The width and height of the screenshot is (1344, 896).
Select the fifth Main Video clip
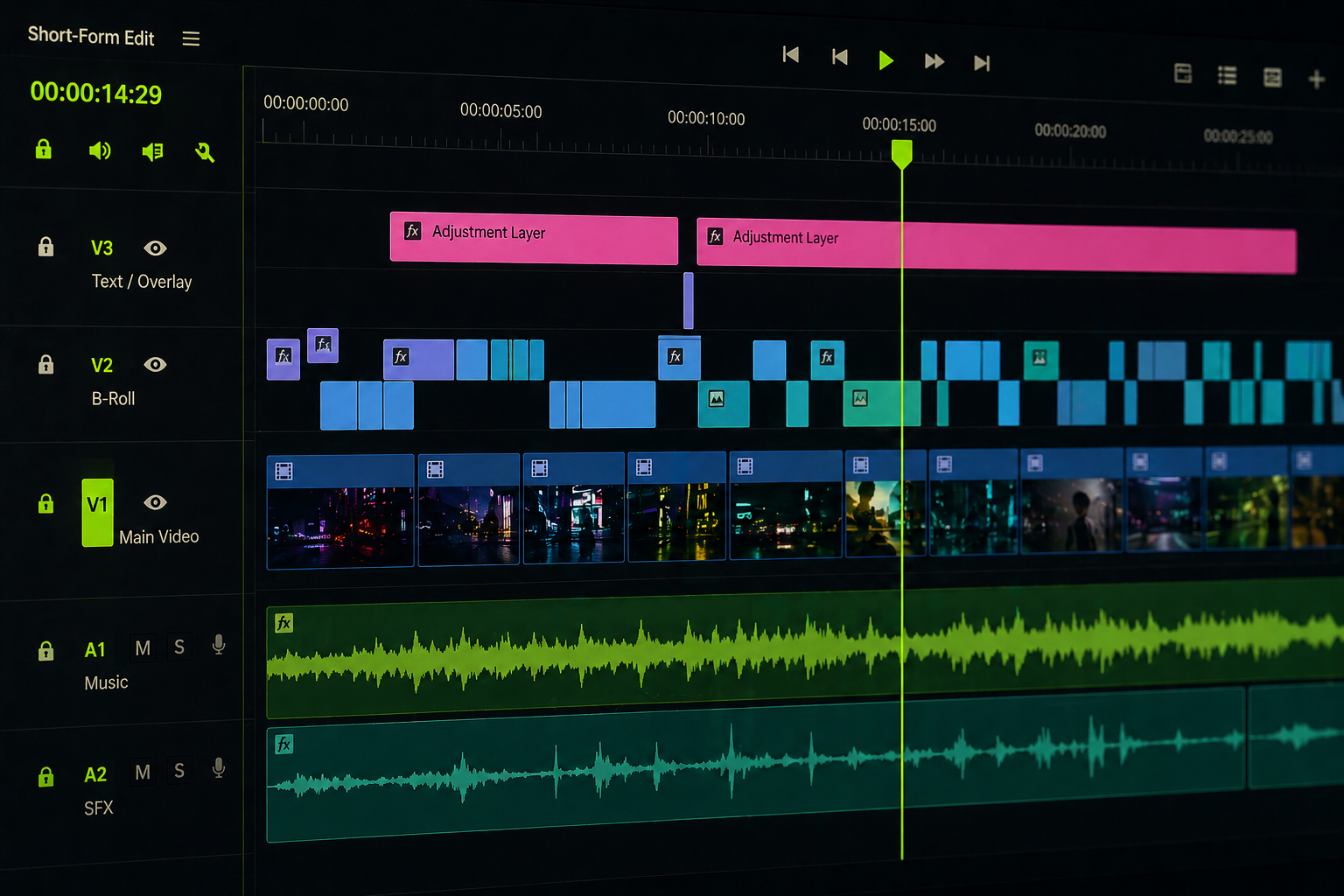coord(786,505)
